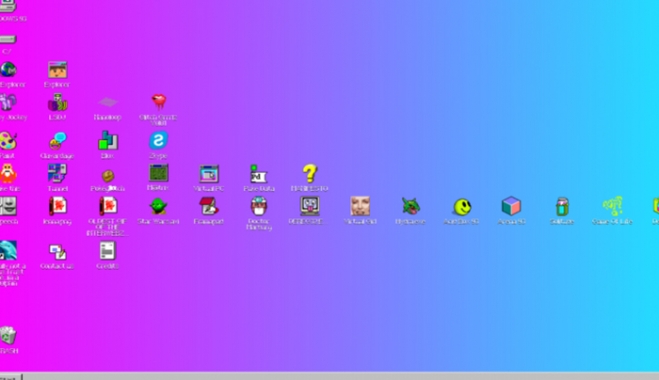Open the TRASH recycle bin

(x=8, y=335)
